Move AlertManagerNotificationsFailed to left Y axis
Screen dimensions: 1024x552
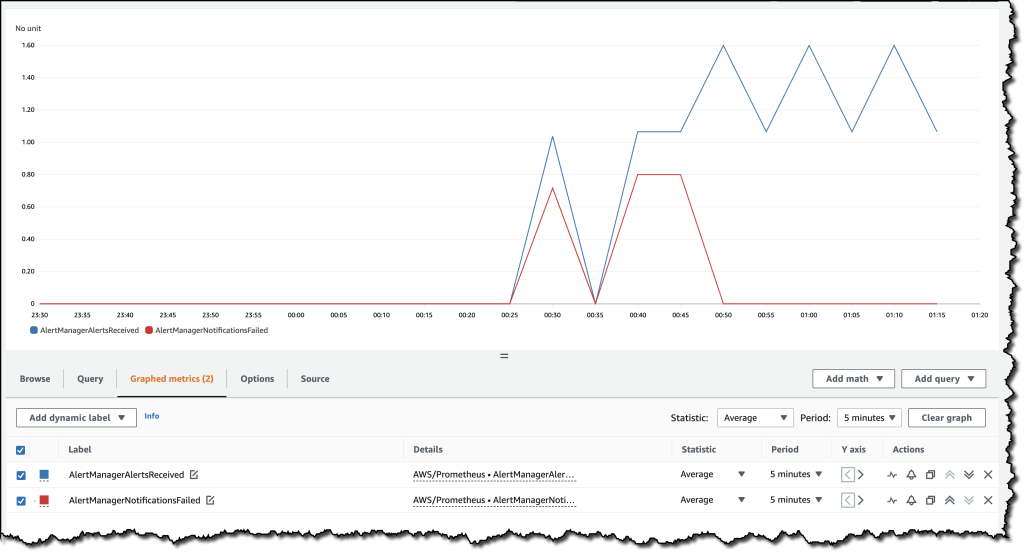pos(848,500)
